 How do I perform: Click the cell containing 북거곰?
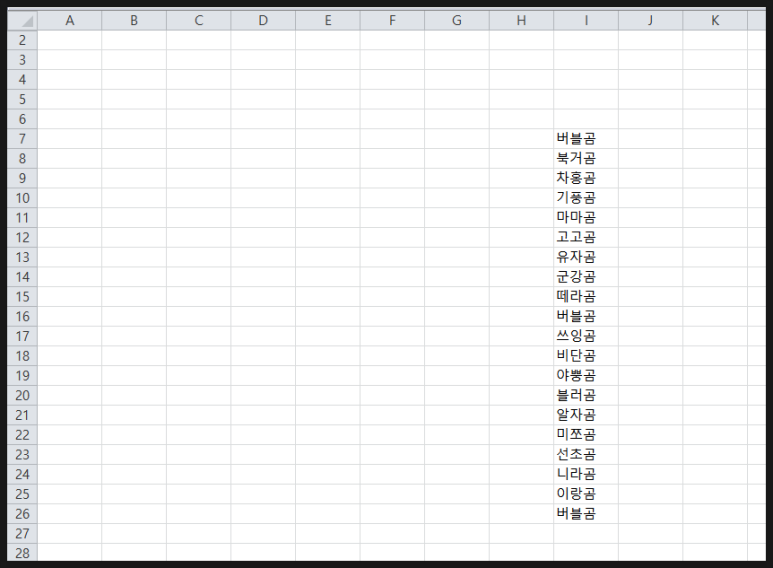pyautogui.click(x=586, y=158)
